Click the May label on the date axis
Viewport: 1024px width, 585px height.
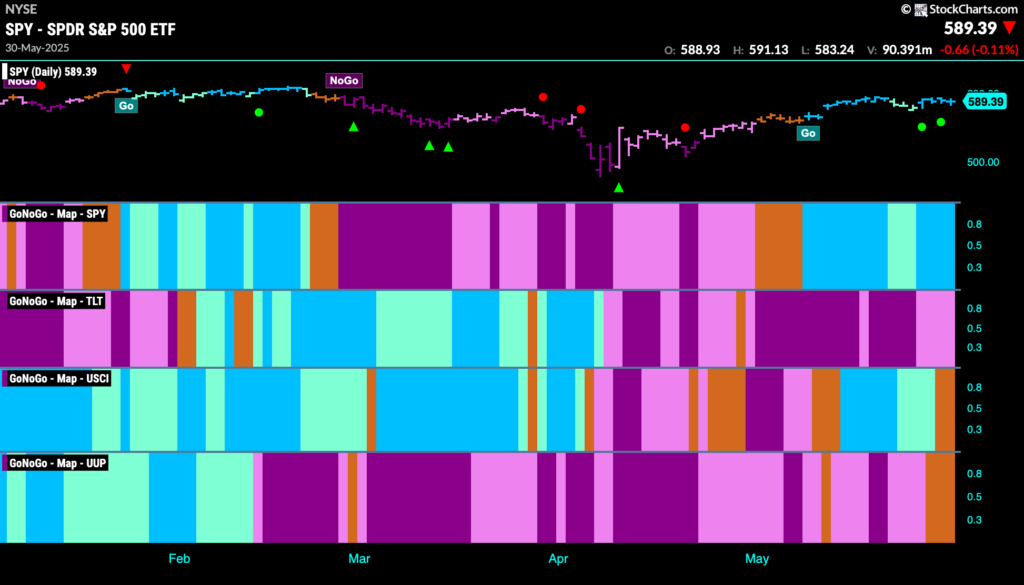click(x=757, y=559)
